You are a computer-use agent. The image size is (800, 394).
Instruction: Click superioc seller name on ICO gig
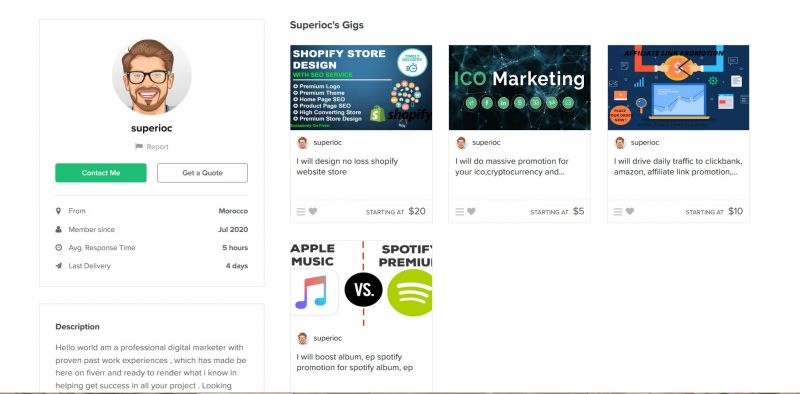coord(486,142)
